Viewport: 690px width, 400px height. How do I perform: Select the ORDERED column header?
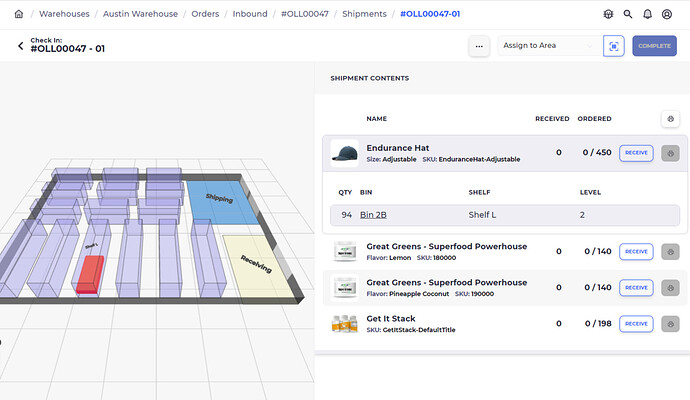click(595, 119)
